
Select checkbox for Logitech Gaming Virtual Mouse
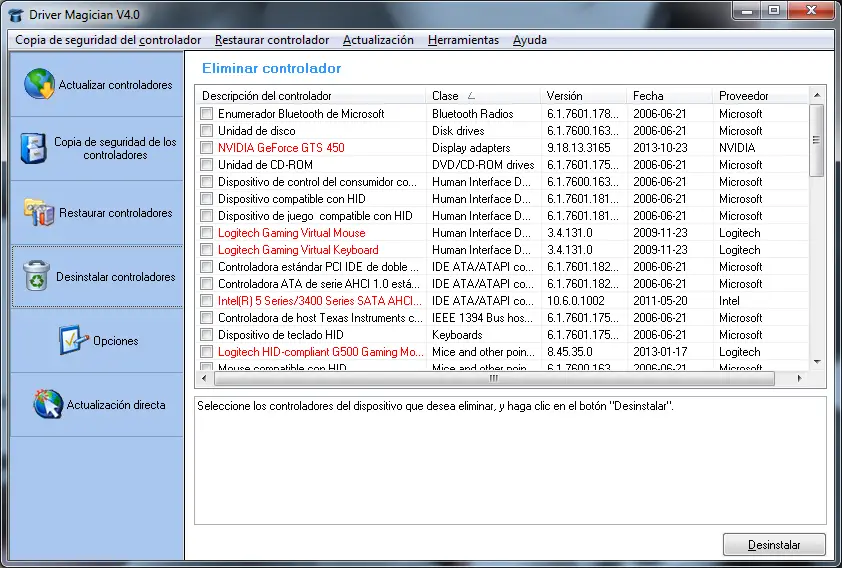click(x=206, y=232)
